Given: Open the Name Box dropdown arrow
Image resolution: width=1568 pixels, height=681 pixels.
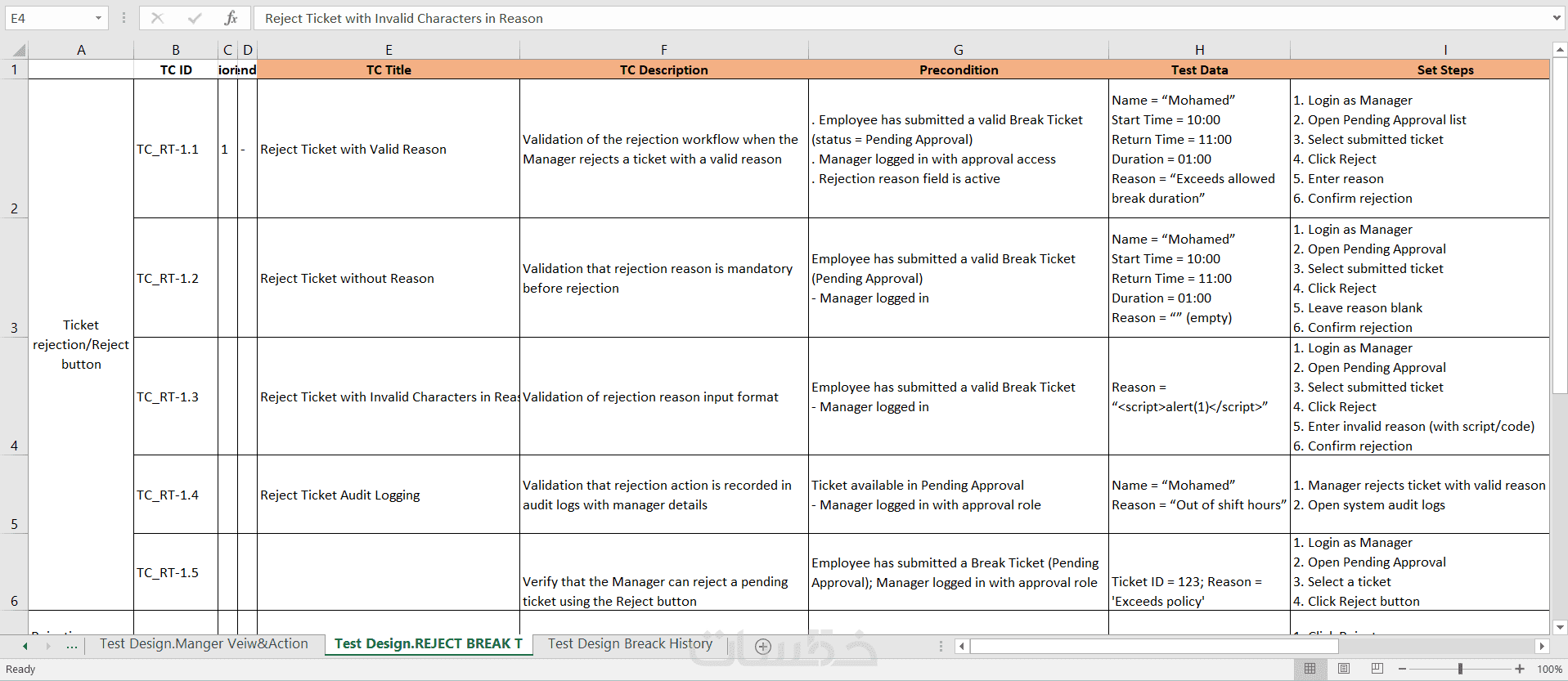Looking at the screenshot, I should [98, 18].
